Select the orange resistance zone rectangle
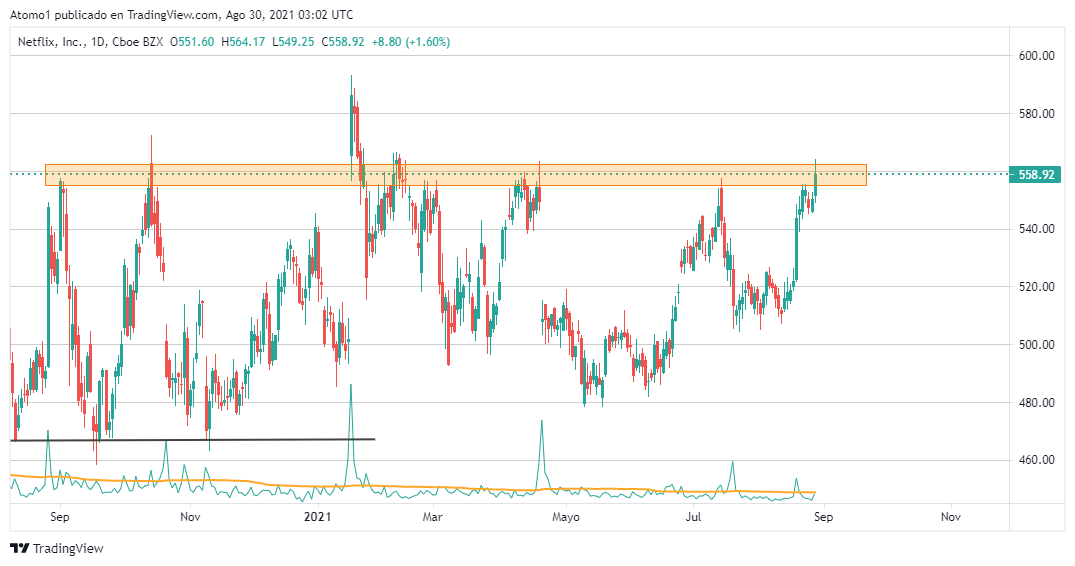The height and width of the screenshot is (566, 1075). click(x=456, y=175)
